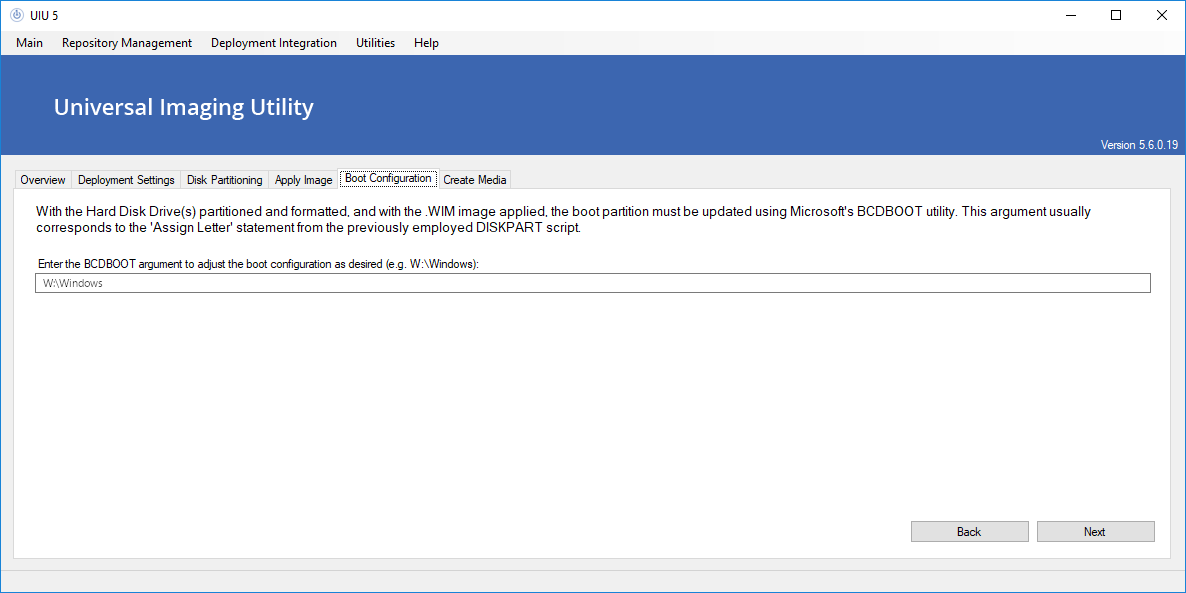The width and height of the screenshot is (1186, 593).
Task: Select the Boot Configuration tab
Action: (x=388, y=179)
